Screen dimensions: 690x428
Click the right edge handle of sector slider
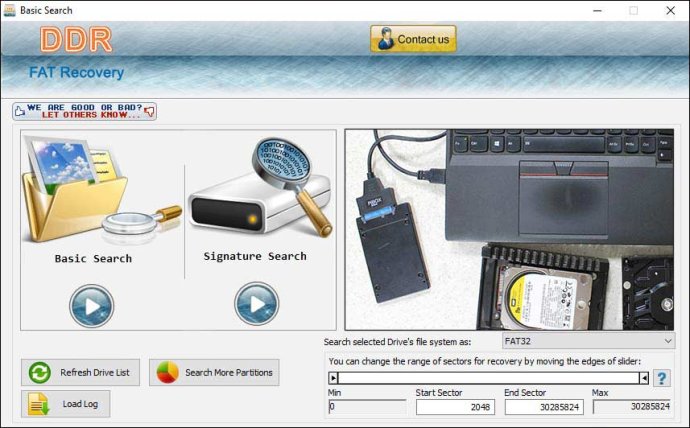(644, 378)
